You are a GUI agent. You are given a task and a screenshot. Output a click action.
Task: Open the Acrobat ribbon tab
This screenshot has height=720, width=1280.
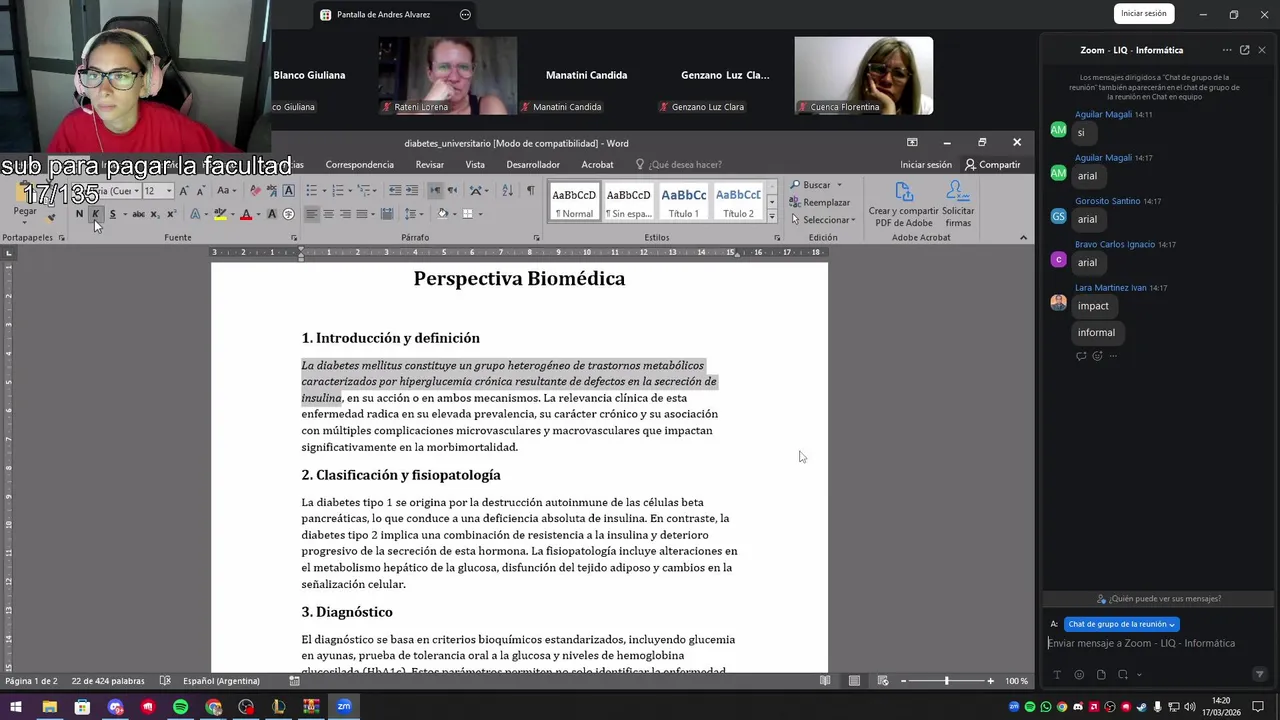[598, 165]
